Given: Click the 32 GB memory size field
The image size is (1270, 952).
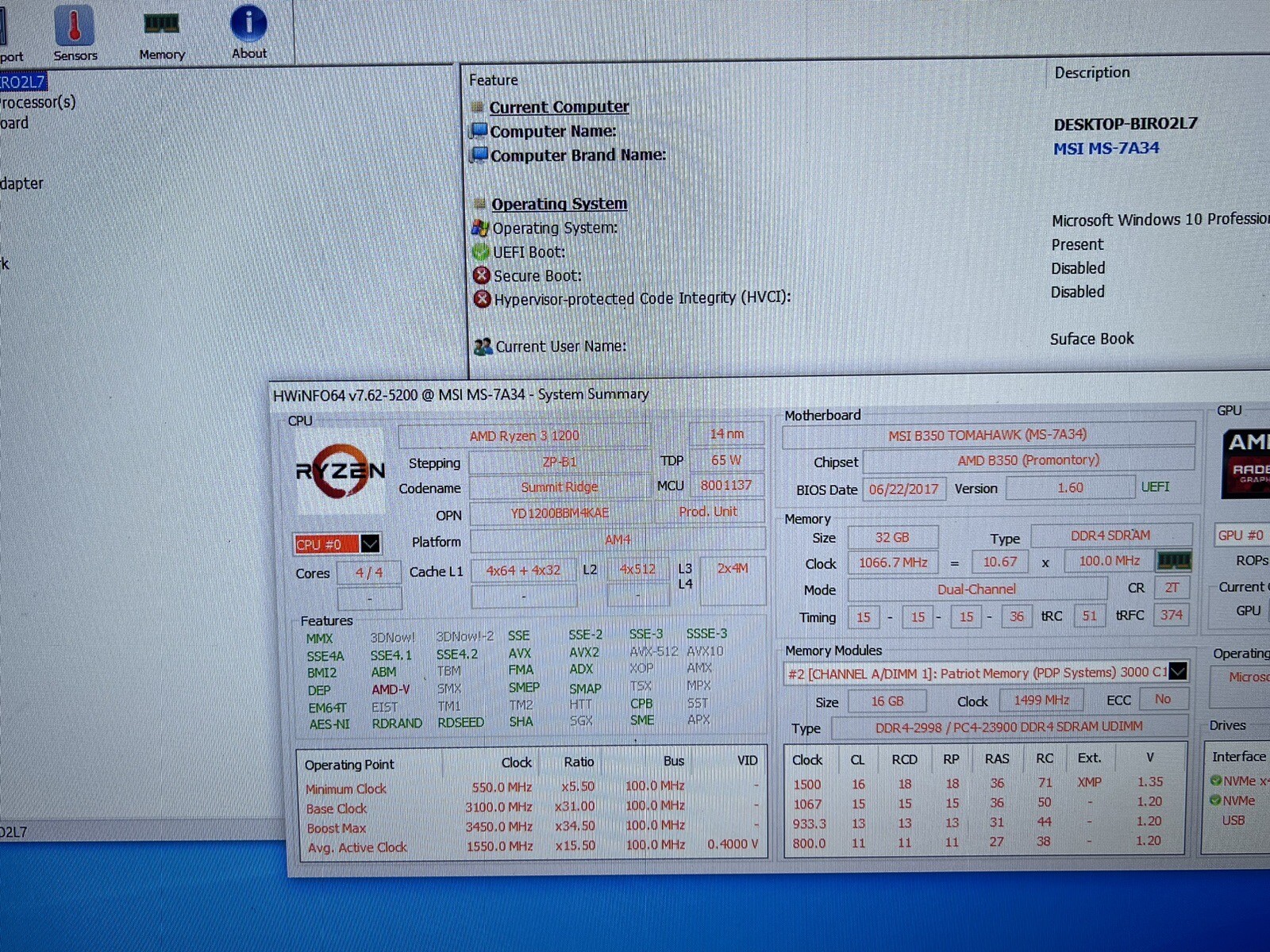Looking at the screenshot, I should pyautogui.click(x=892, y=537).
